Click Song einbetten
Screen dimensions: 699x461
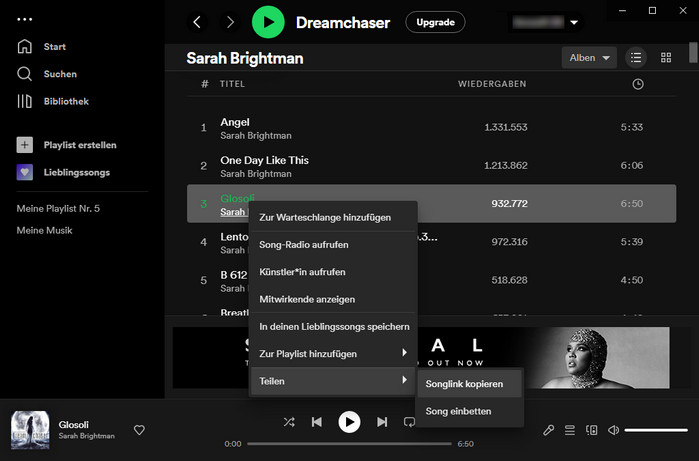pyautogui.click(x=469, y=411)
